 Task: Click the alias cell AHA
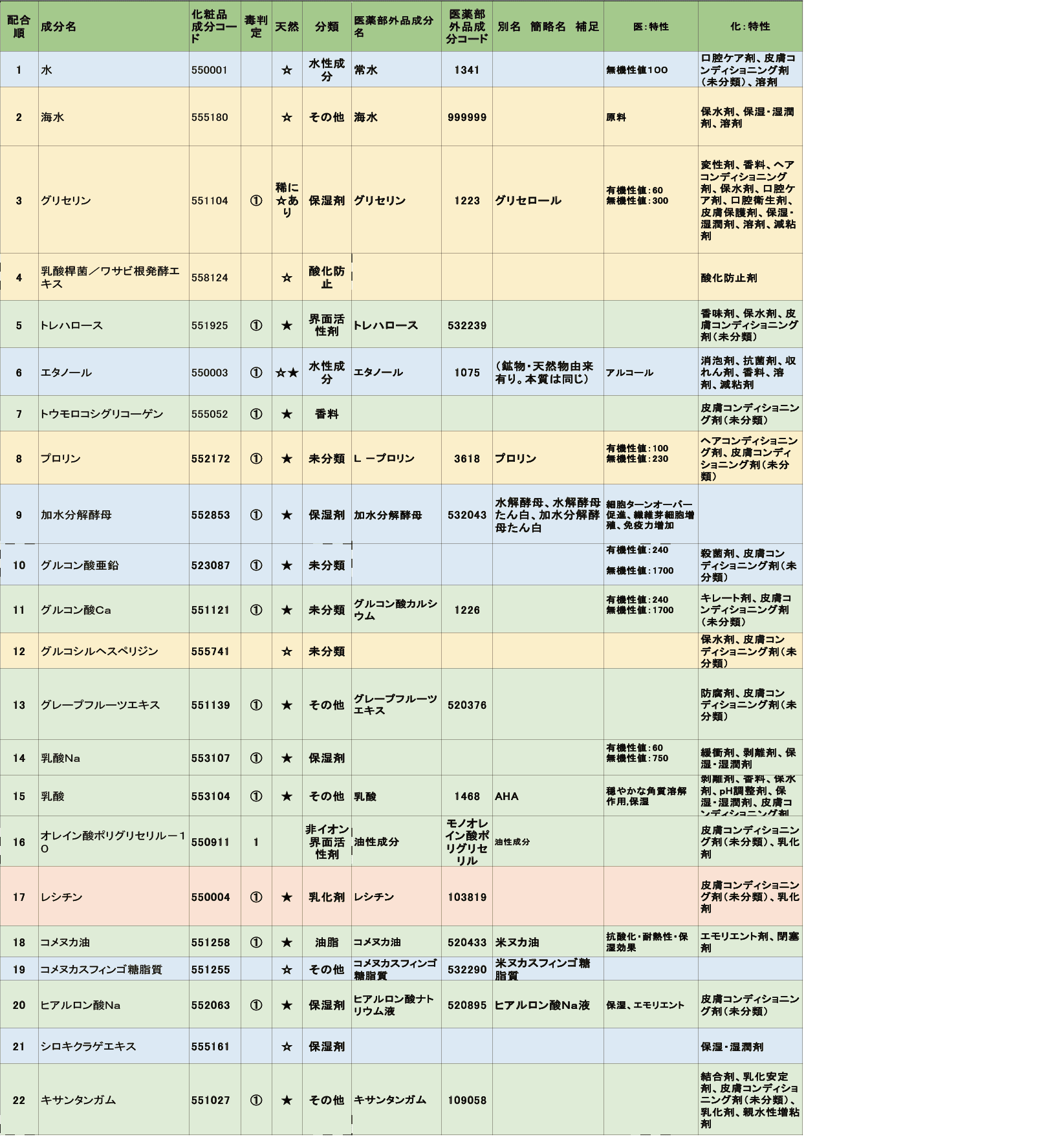pos(548,796)
